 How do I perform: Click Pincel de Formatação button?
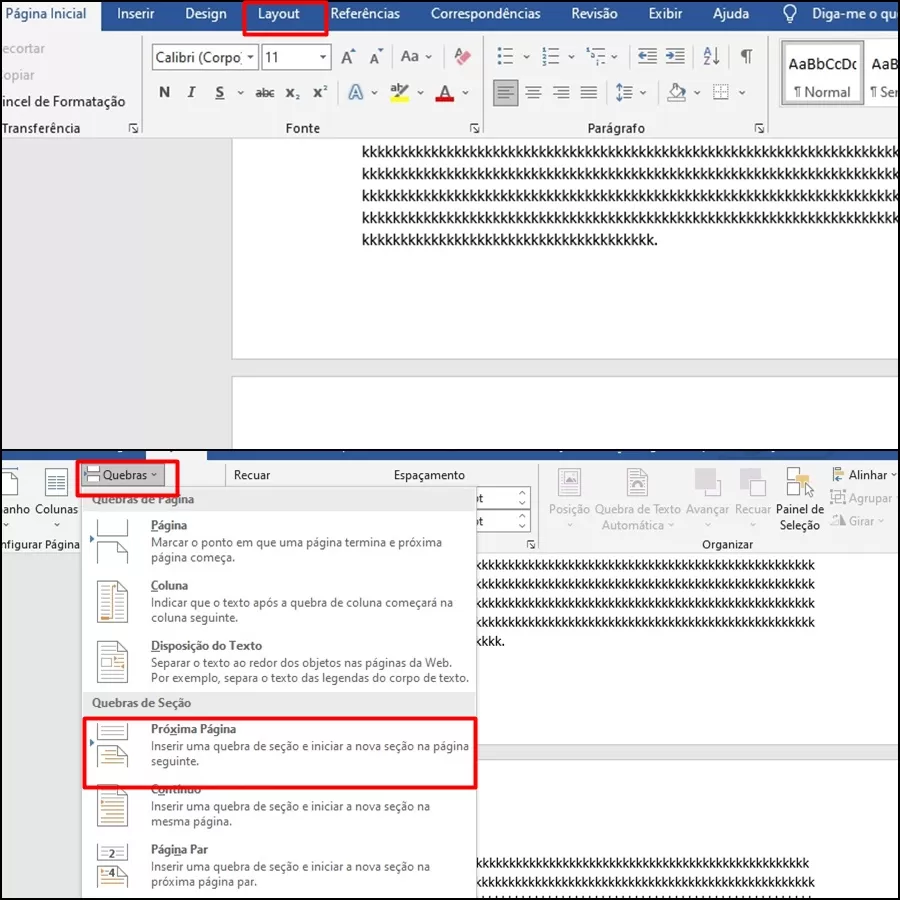click(63, 102)
